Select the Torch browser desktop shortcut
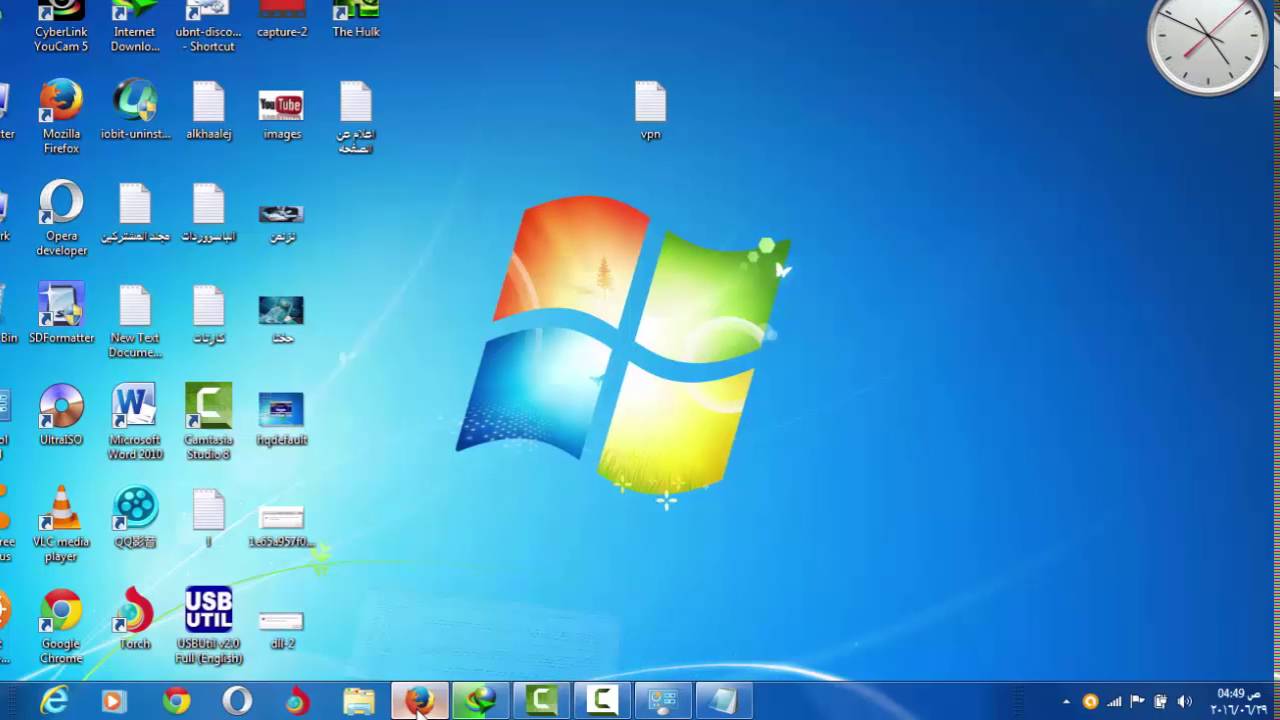This screenshot has width=1280, height=720. [135, 620]
